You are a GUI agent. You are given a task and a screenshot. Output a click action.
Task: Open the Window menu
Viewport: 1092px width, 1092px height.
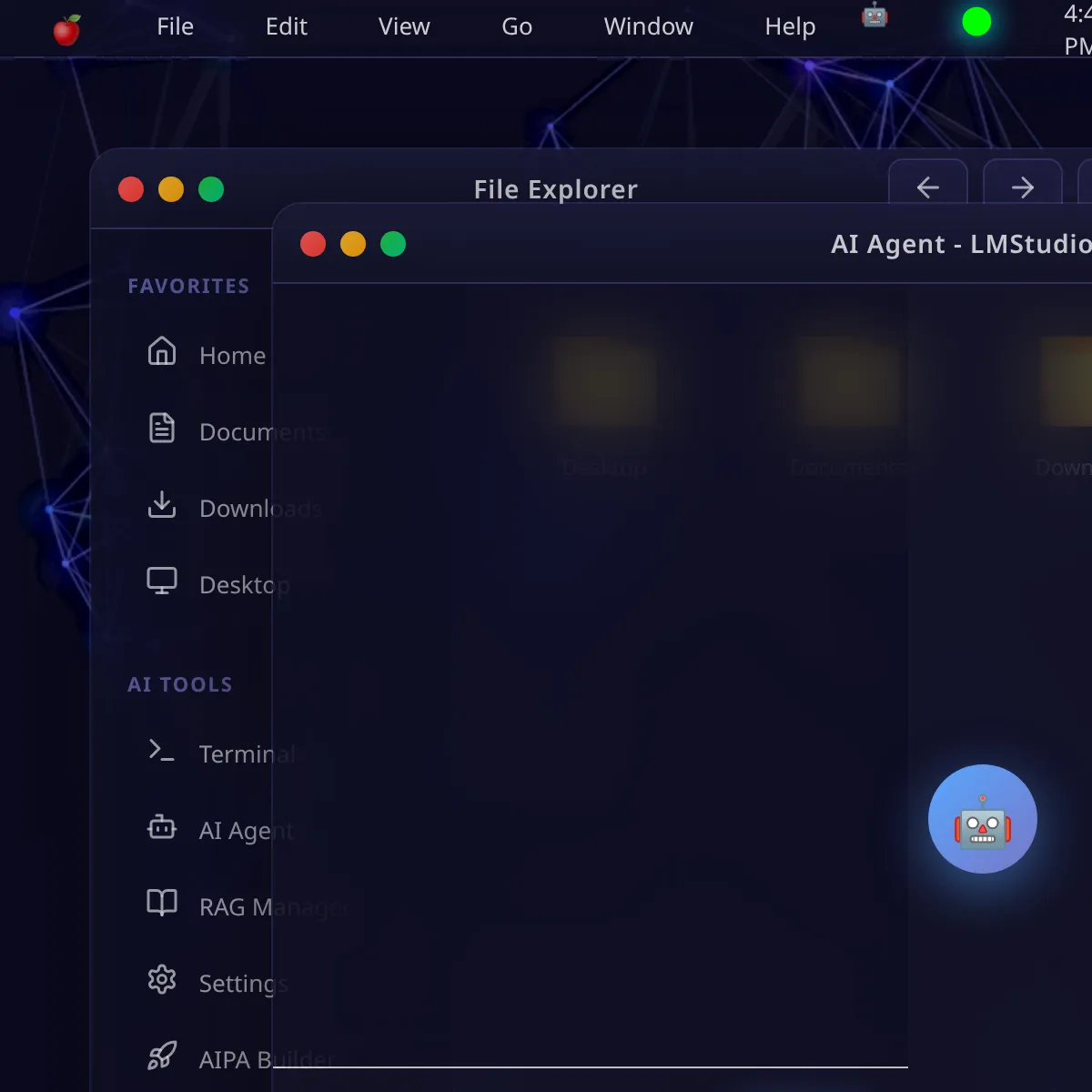648,27
